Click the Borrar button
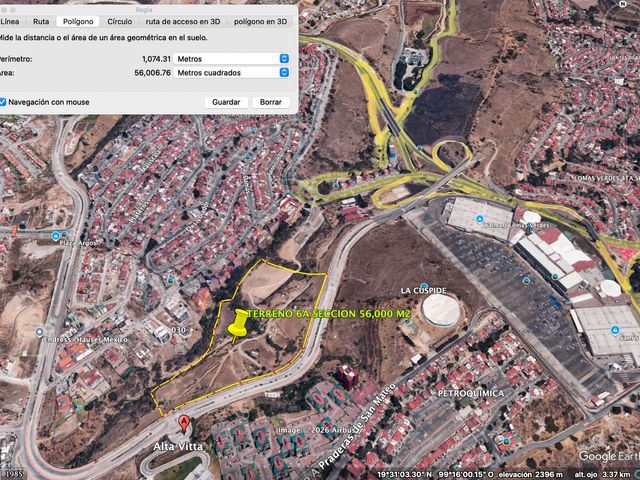The image size is (640, 480). pos(271,102)
